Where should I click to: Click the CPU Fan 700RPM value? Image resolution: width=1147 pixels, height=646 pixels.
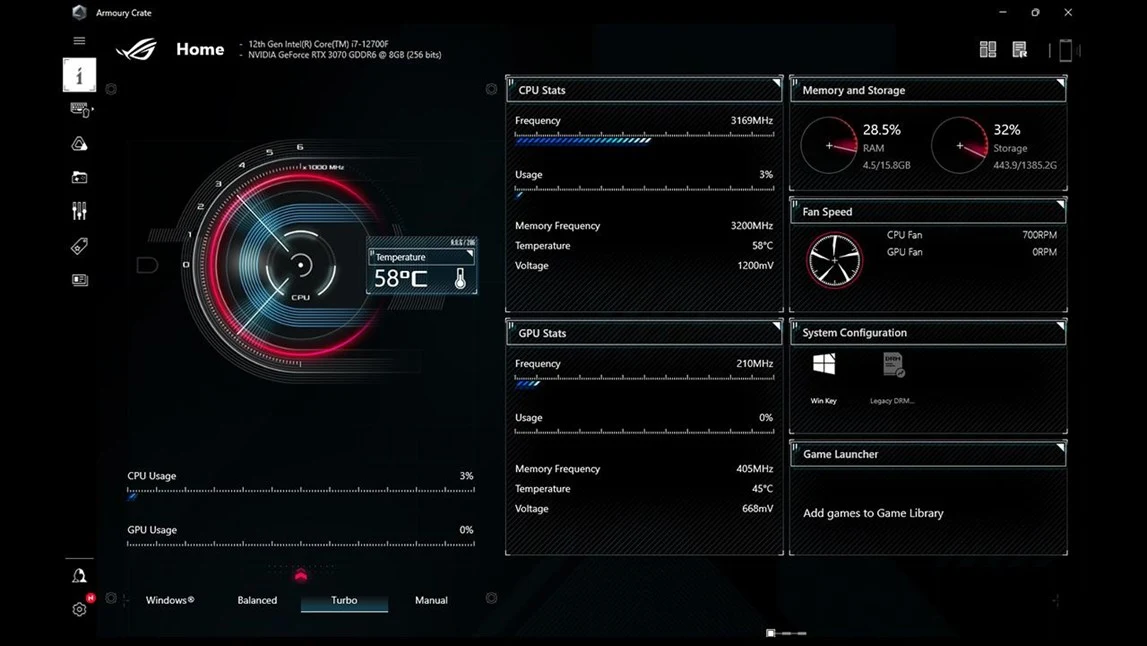[x=1039, y=235]
